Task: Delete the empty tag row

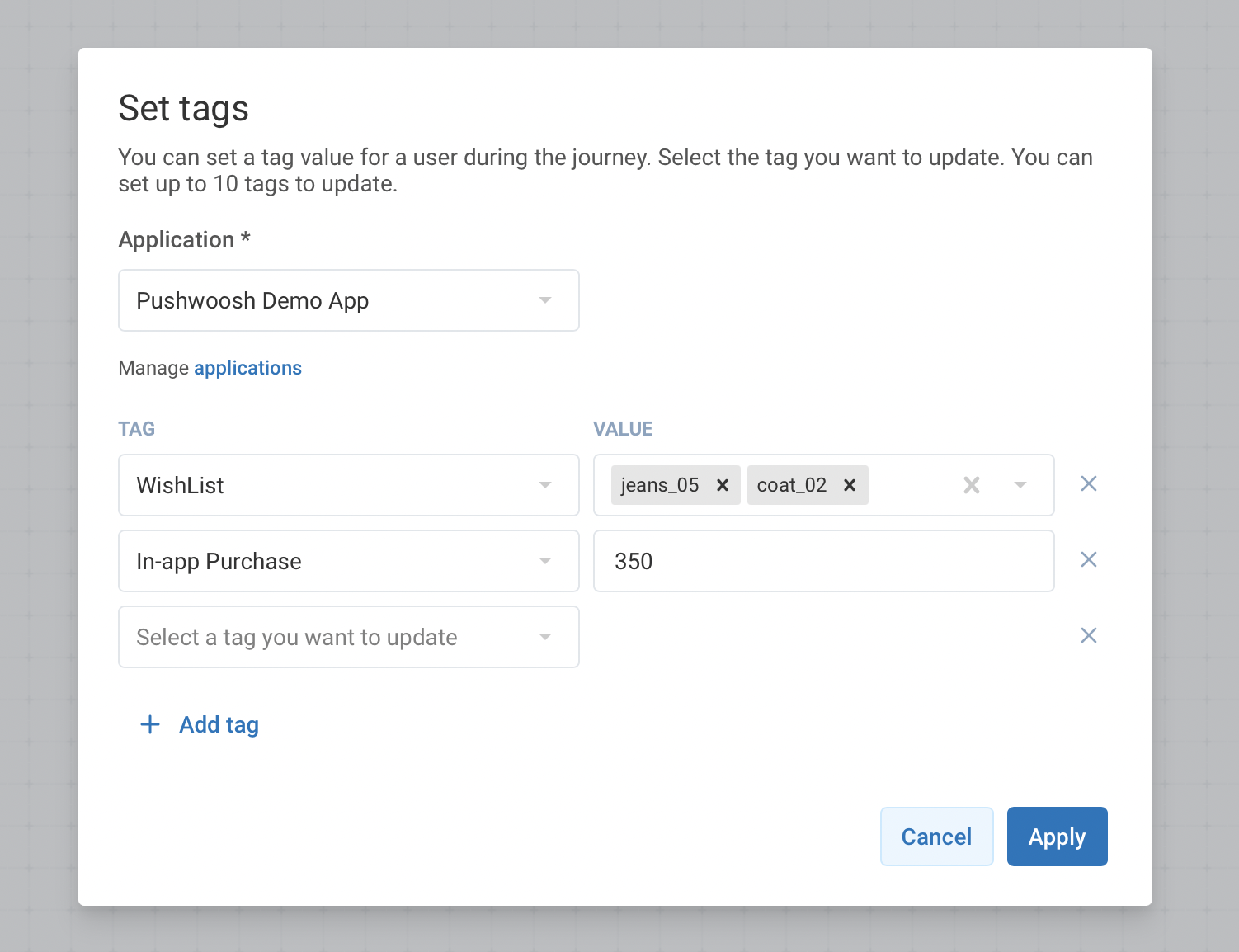Action: [x=1089, y=636]
